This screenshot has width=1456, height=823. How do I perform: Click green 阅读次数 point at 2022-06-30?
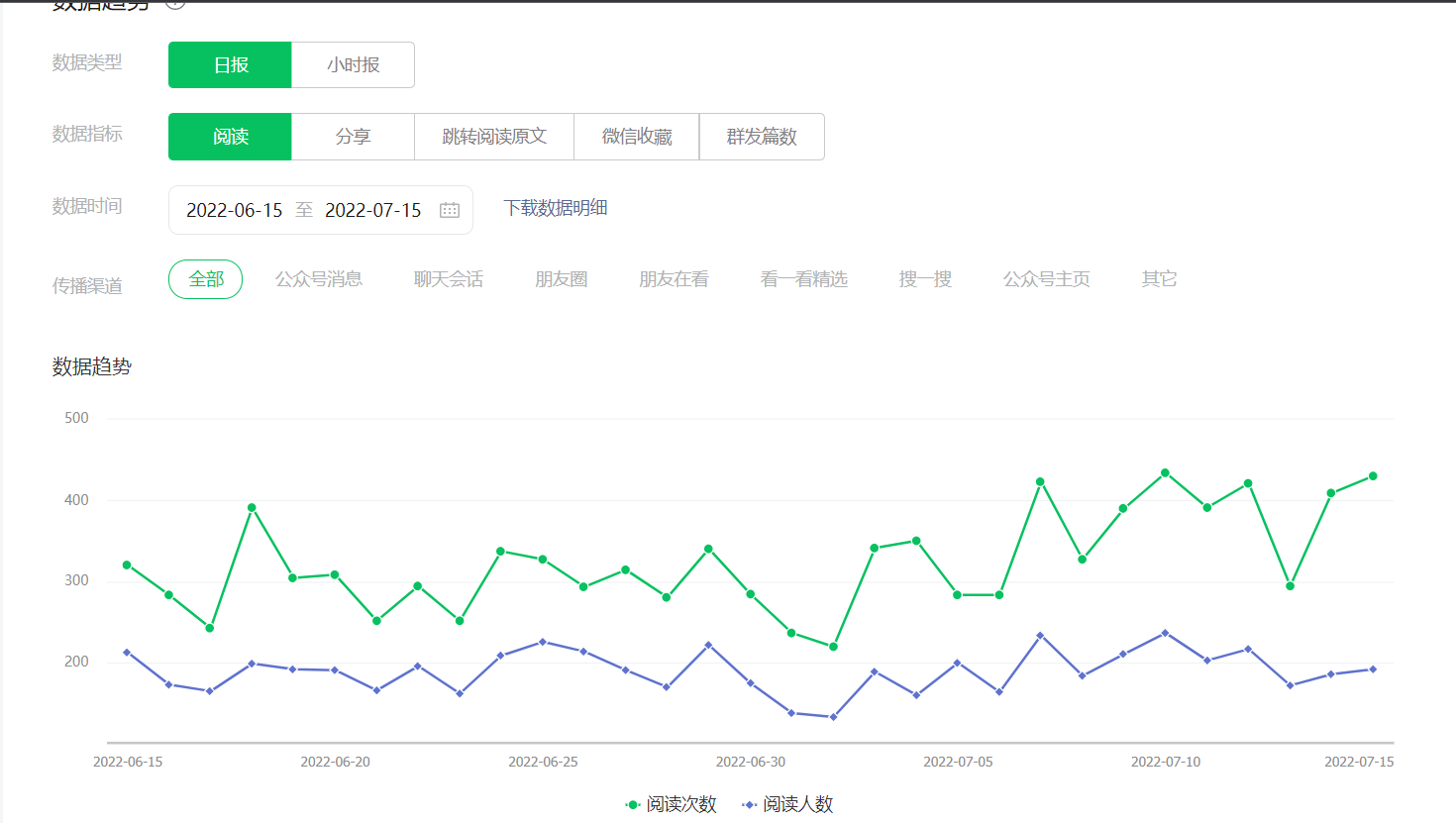(x=751, y=594)
